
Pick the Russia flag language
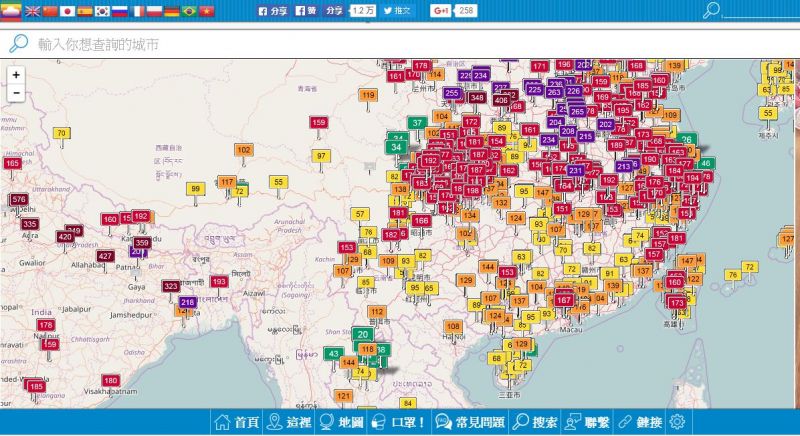(119, 11)
